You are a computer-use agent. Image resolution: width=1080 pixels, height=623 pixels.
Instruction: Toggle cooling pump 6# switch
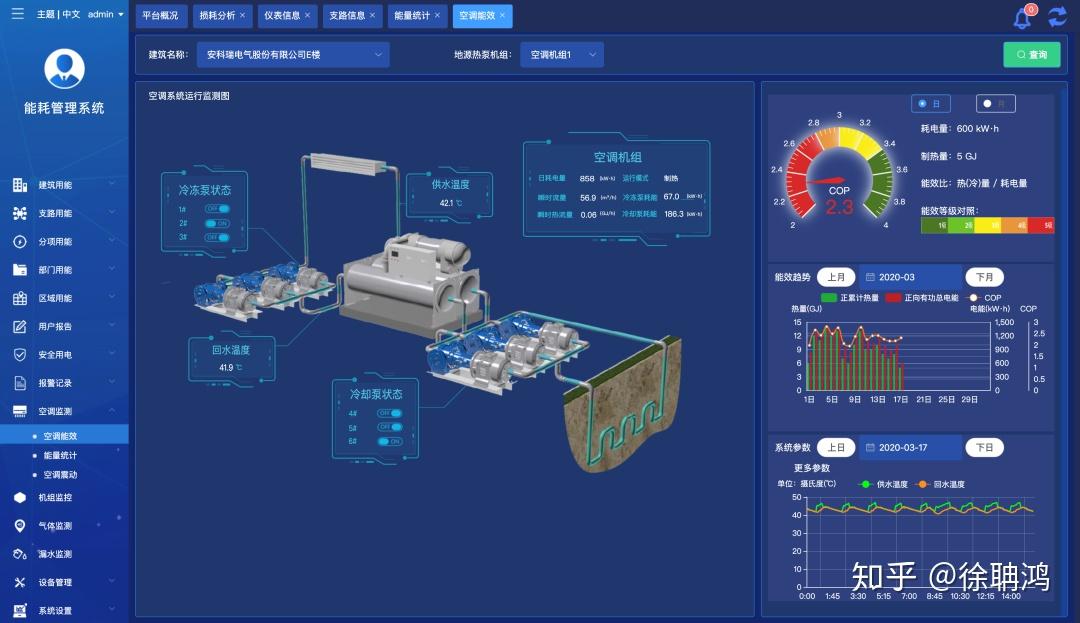(x=389, y=441)
